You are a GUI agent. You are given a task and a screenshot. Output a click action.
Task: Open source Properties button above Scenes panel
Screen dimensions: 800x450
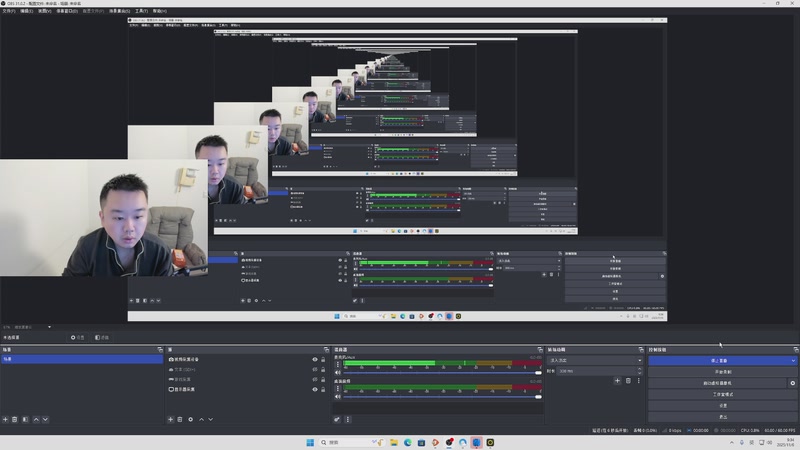[78, 337]
